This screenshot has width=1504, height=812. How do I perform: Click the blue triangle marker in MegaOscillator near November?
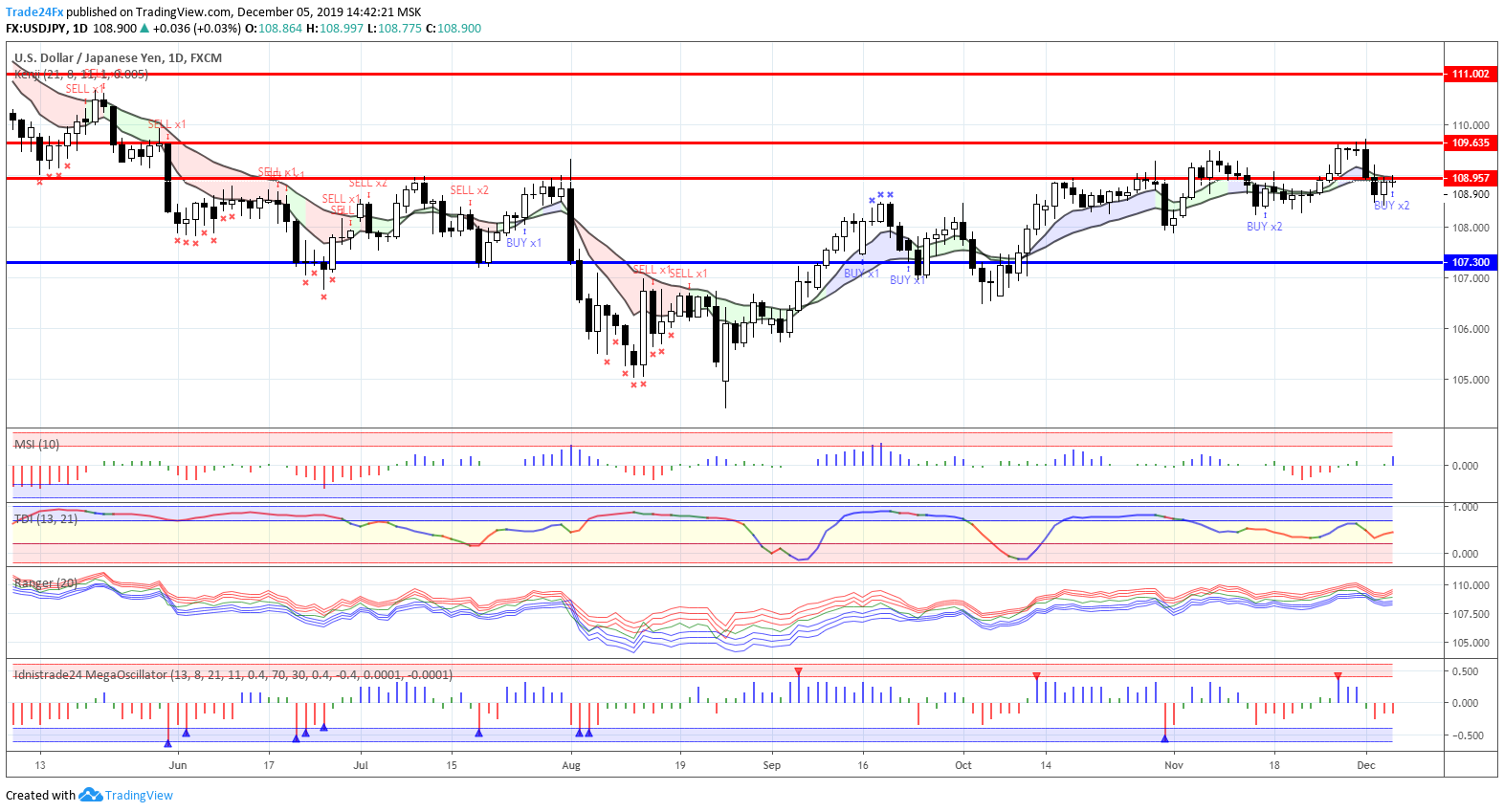click(x=1164, y=738)
